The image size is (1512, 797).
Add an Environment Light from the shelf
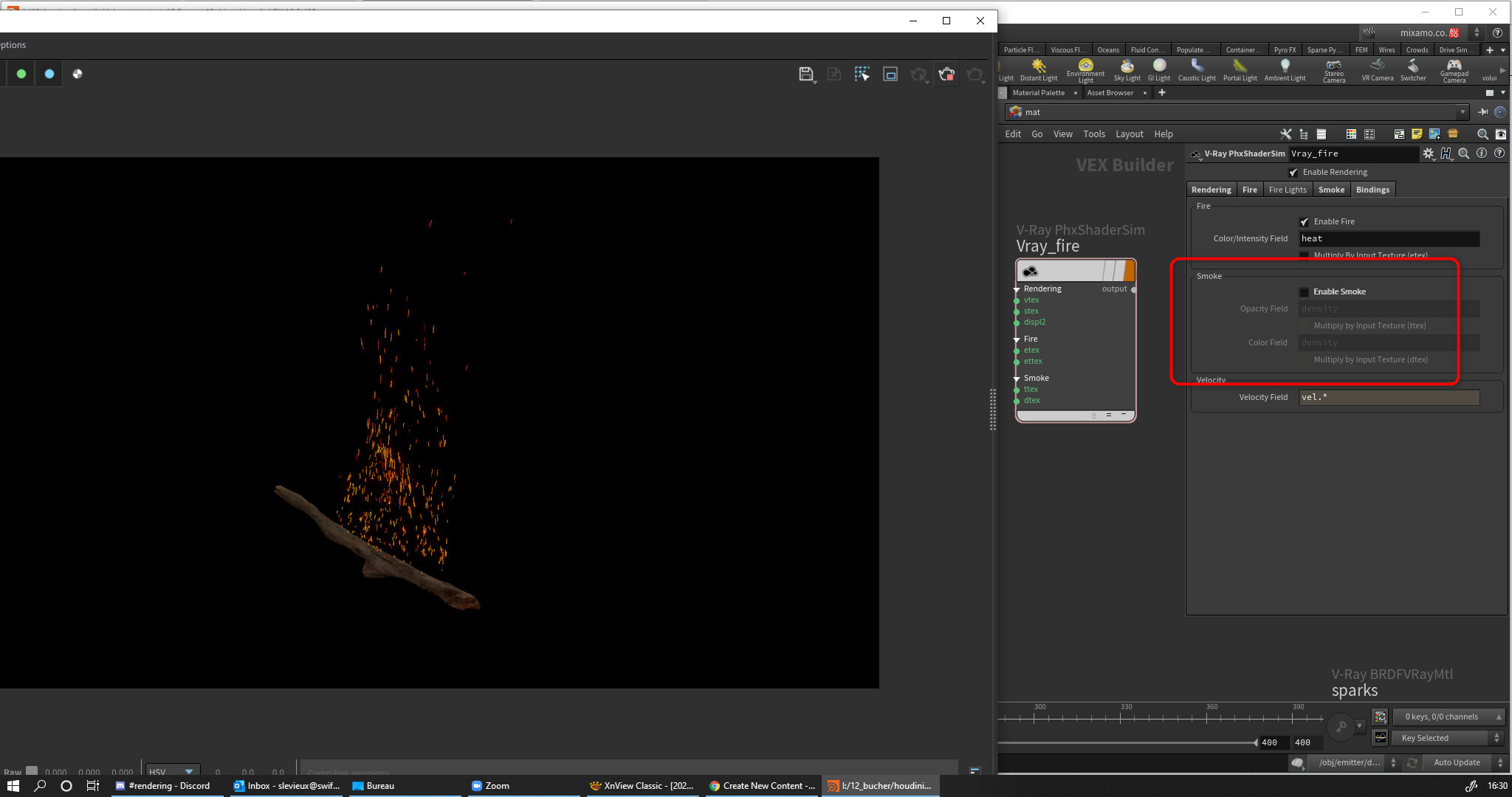[1085, 71]
